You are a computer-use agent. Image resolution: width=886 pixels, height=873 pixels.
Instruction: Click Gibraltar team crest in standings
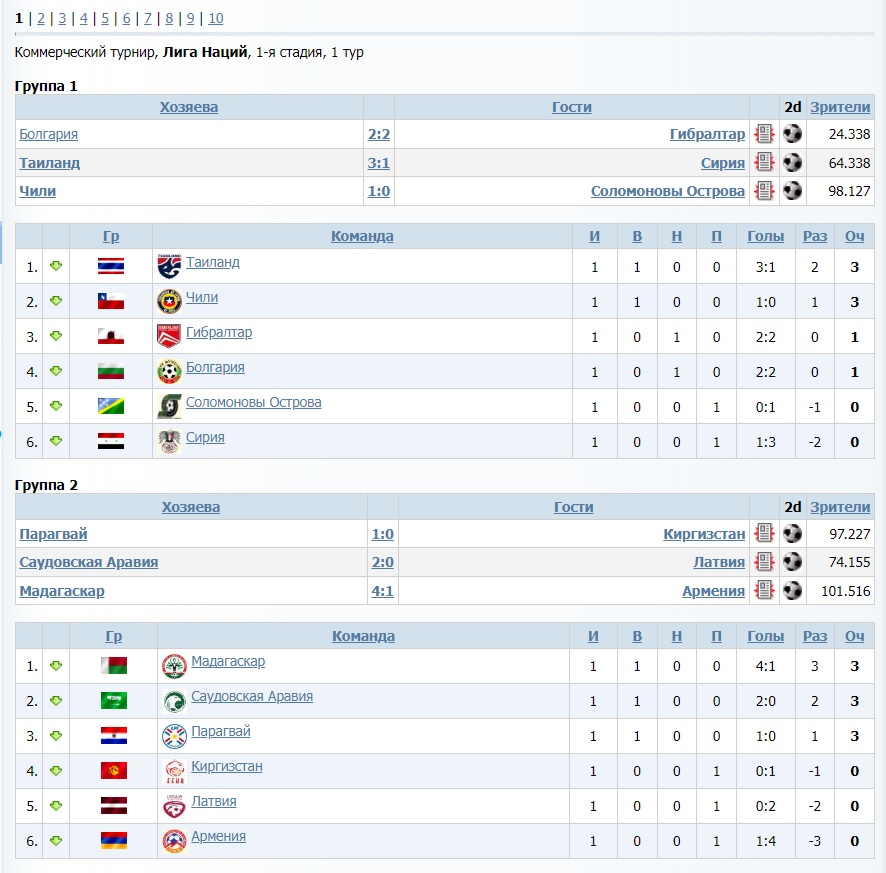[x=169, y=336]
